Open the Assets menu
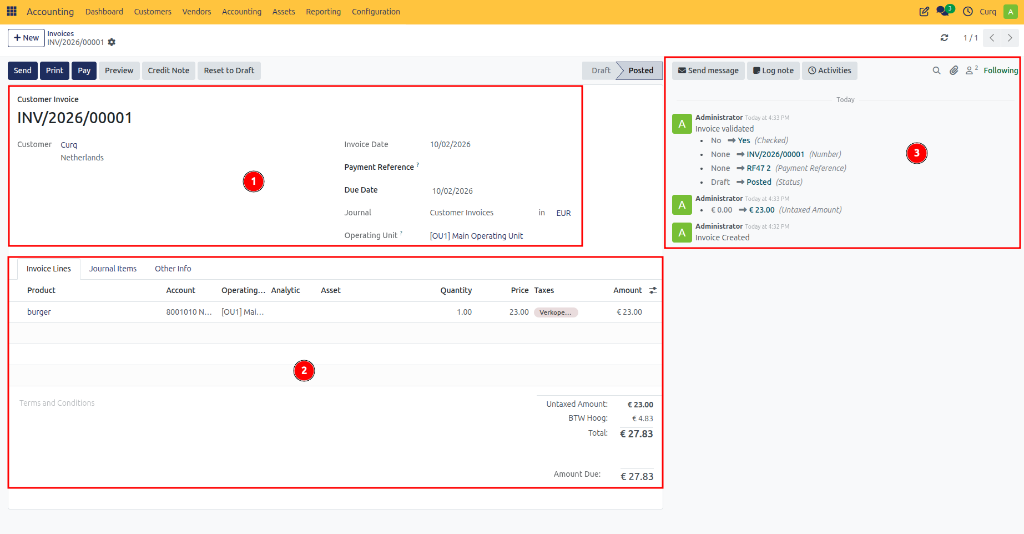1024x534 pixels. point(283,12)
